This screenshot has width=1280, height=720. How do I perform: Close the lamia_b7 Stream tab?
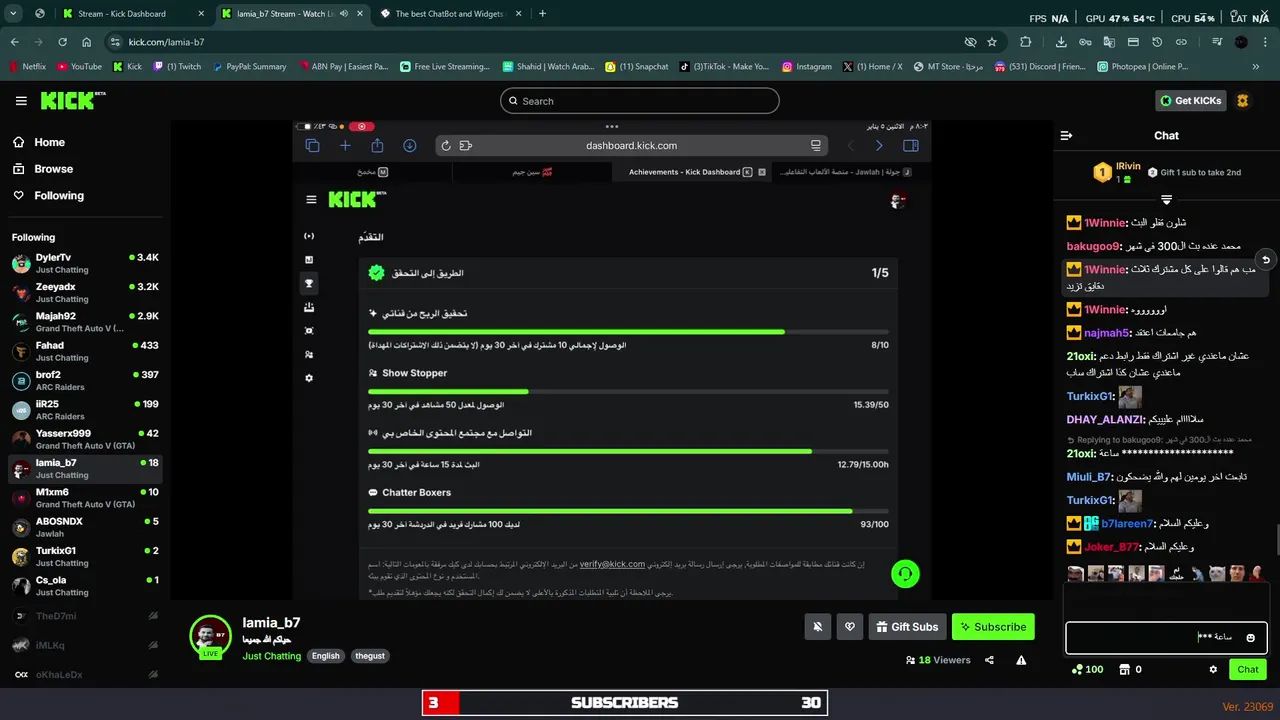click(358, 14)
